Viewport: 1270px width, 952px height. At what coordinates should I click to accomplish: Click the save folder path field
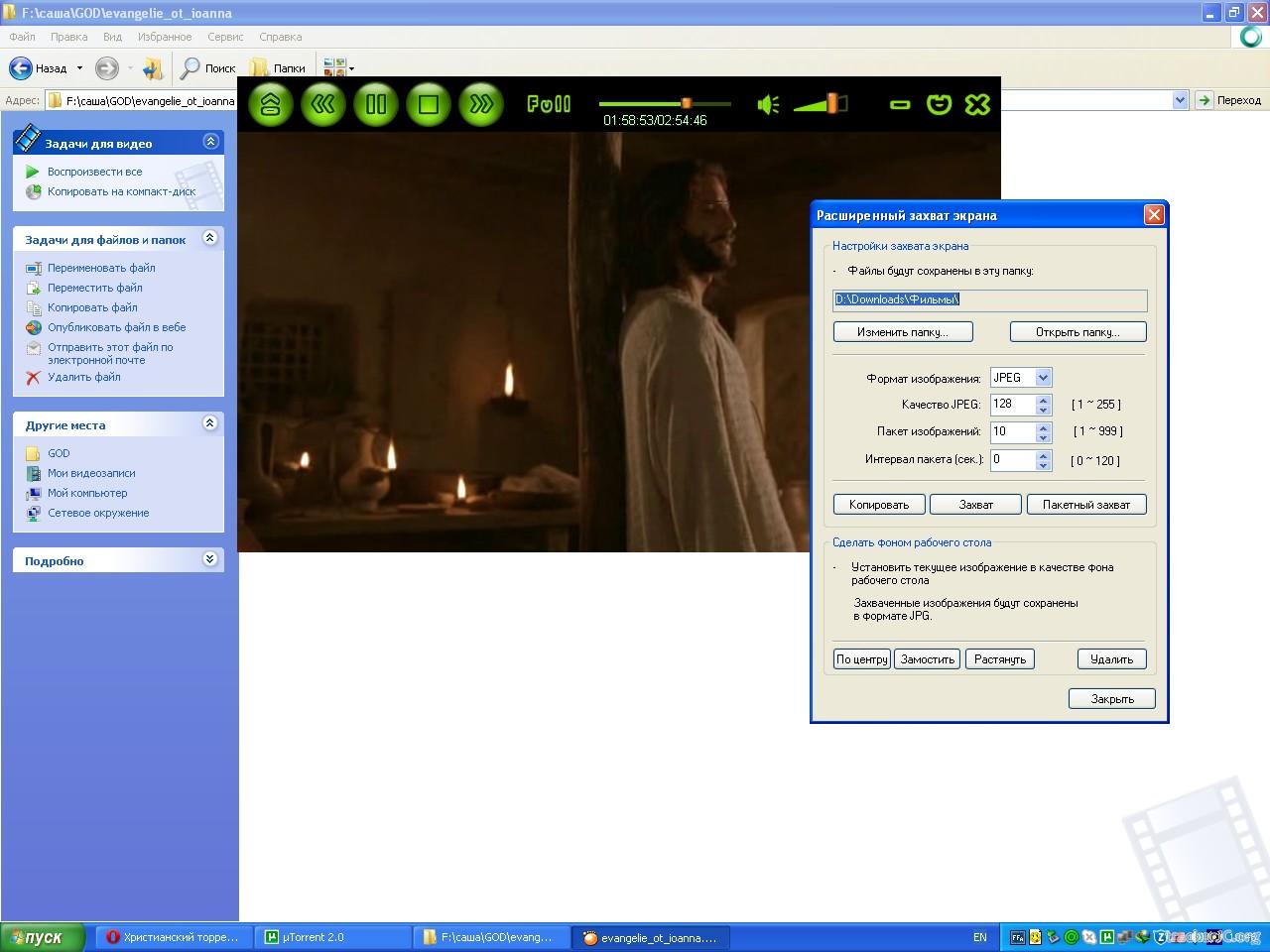(989, 299)
